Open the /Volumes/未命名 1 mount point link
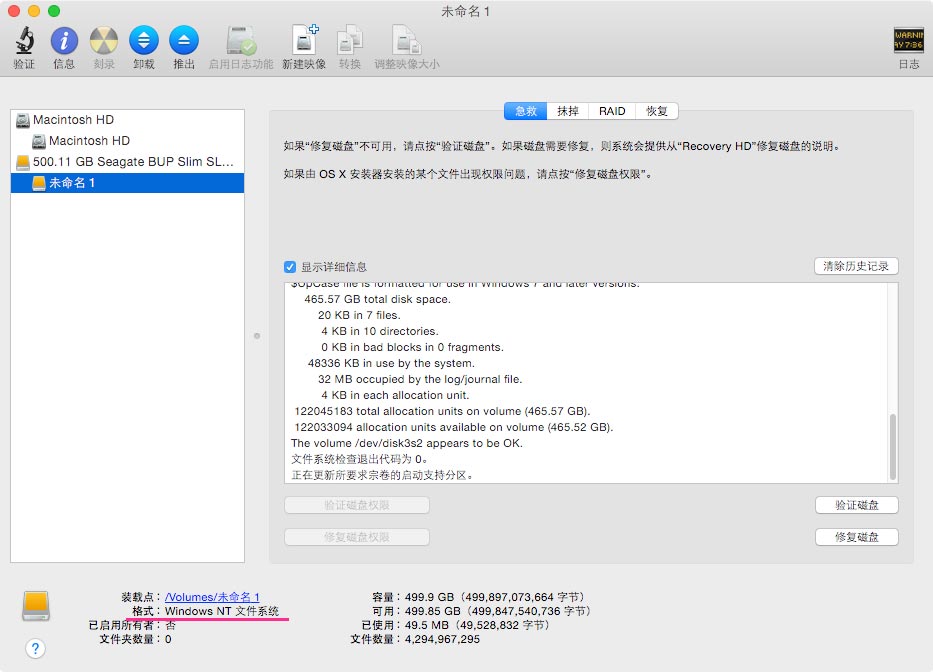The height and width of the screenshot is (672, 933). pos(212,597)
